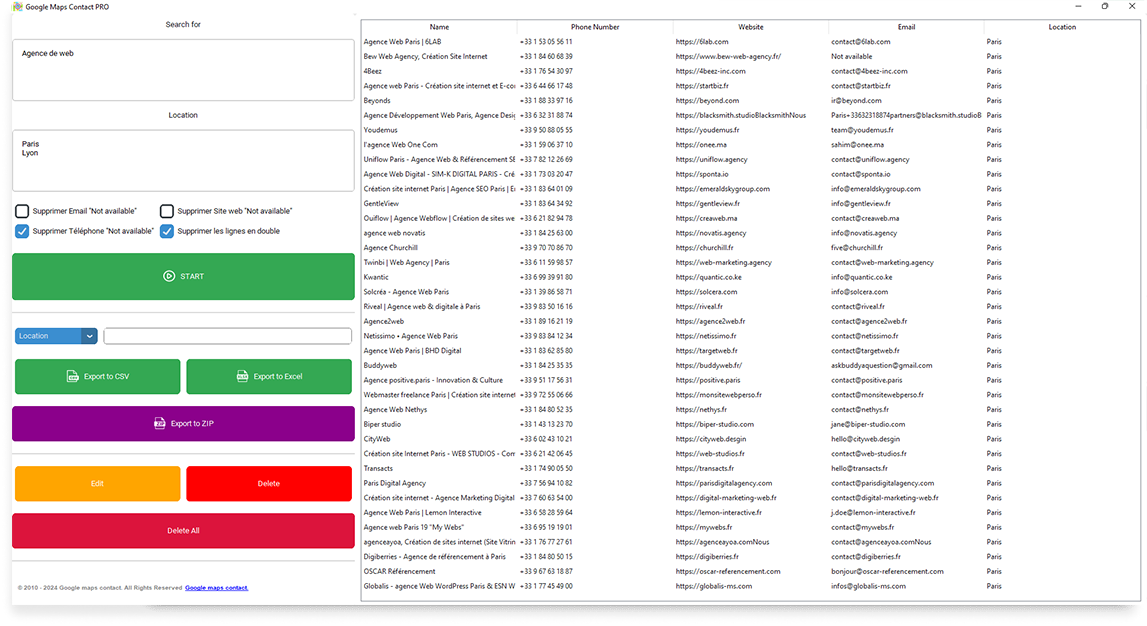The width and height of the screenshot is (1147, 626).
Task: Uncheck Supprimer Téléphone "Not available"
Action: coord(22,231)
